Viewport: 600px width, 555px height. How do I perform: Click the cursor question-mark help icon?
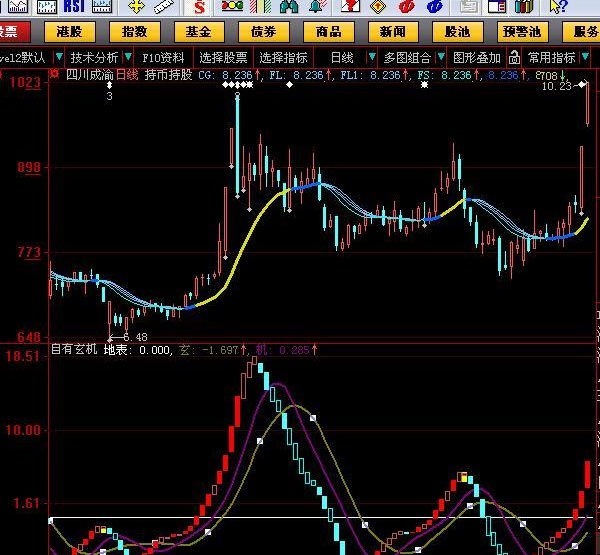557,7
